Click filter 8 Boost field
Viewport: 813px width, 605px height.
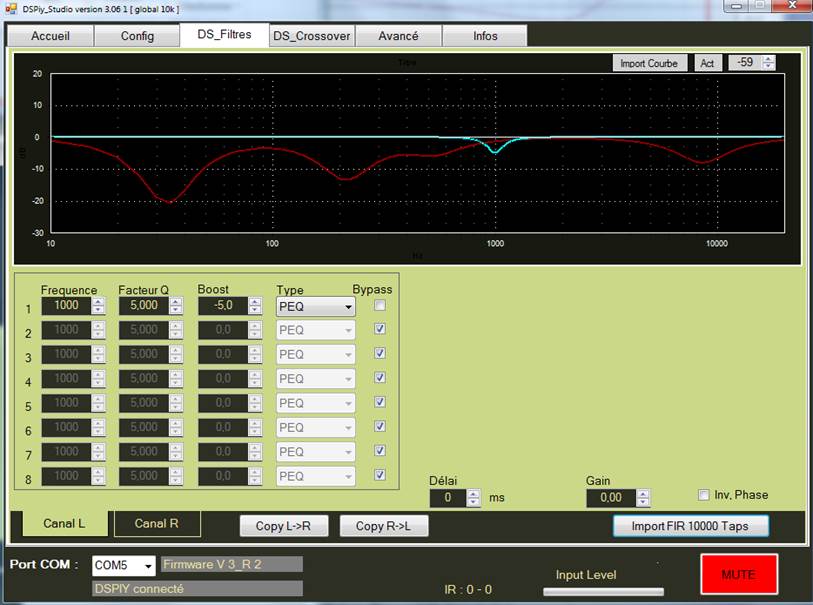(x=223, y=476)
